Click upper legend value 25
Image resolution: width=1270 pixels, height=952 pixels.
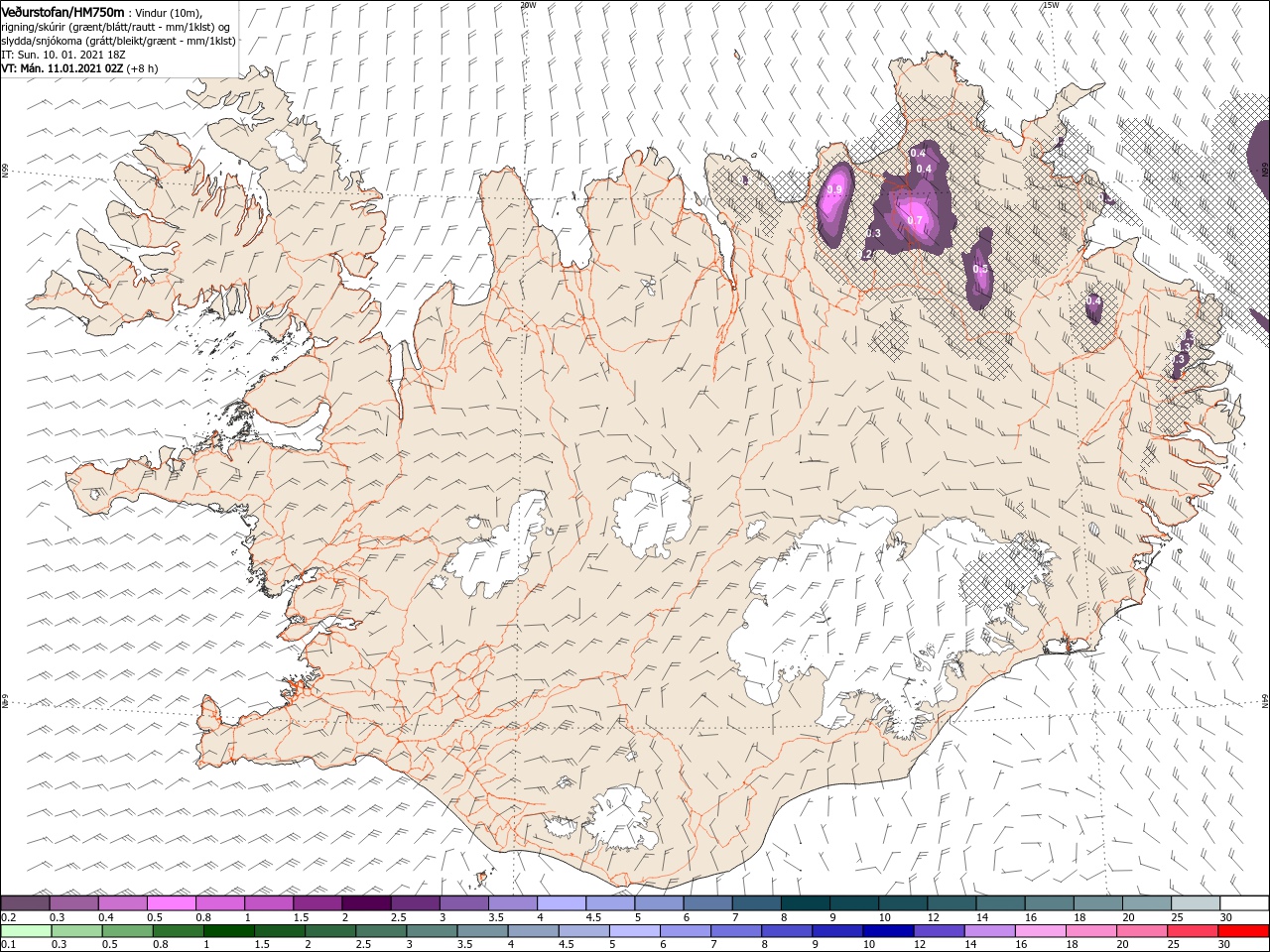(x=1176, y=917)
